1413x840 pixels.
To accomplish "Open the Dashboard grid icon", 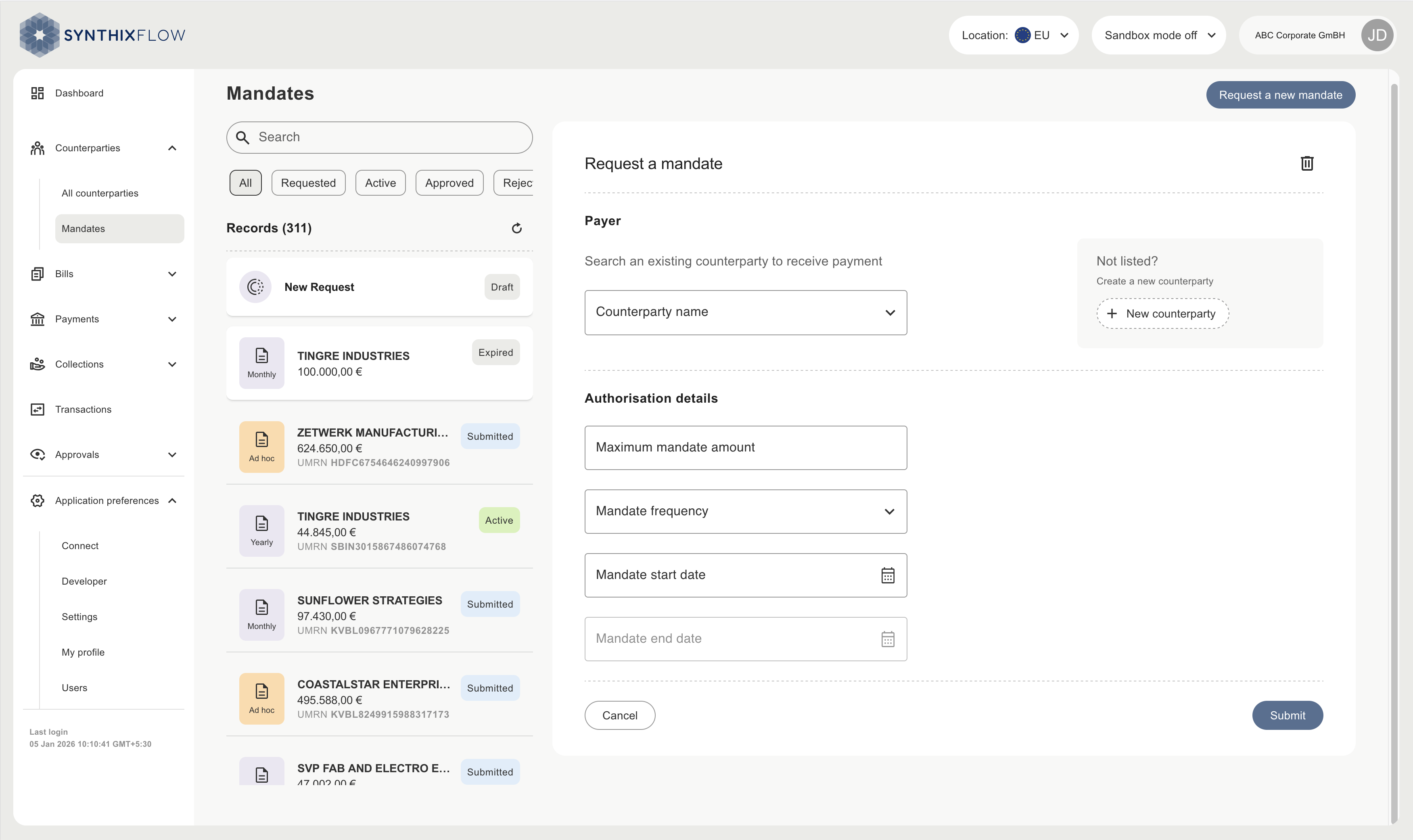I will pos(38,93).
